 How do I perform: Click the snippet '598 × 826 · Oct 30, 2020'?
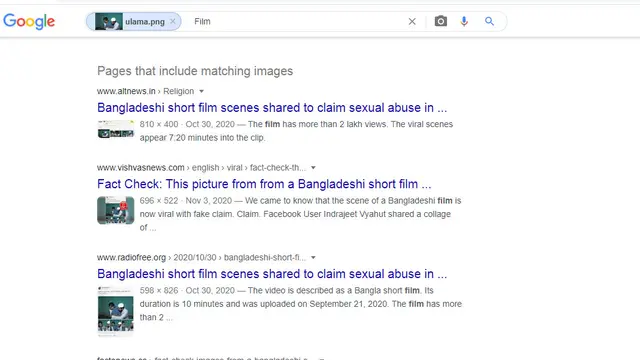187,291
